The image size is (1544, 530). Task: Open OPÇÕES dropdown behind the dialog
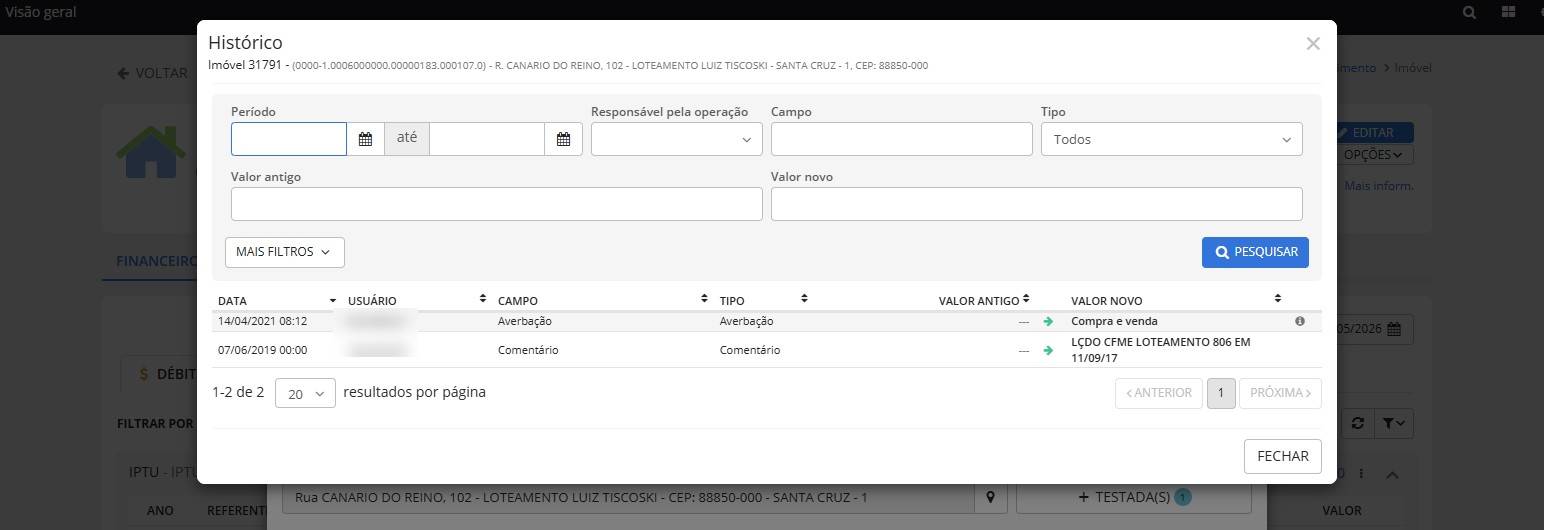tap(1378, 155)
